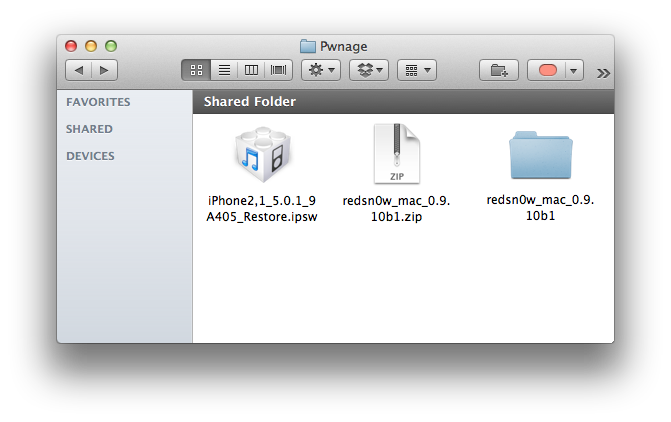
Task: Show hidden toolbar items chevron
Action: tap(603, 72)
